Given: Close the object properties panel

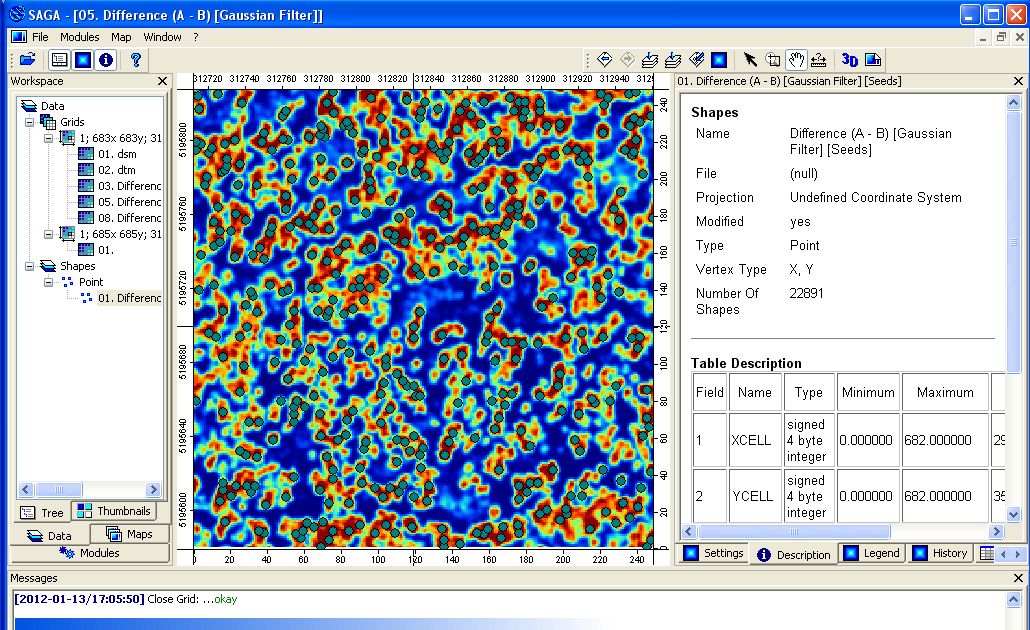Looking at the screenshot, I should point(1018,81).
